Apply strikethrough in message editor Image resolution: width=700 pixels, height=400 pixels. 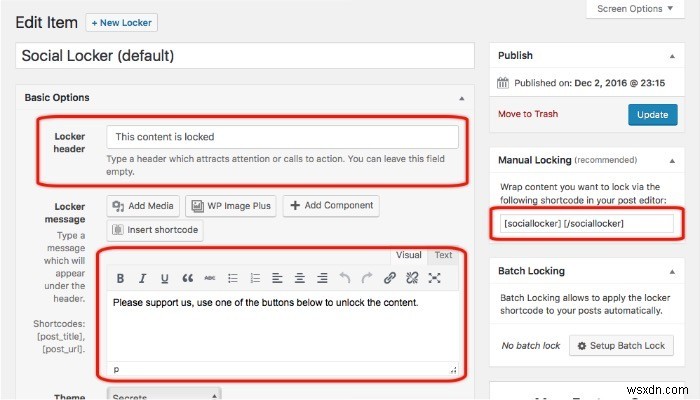point(210,279)
